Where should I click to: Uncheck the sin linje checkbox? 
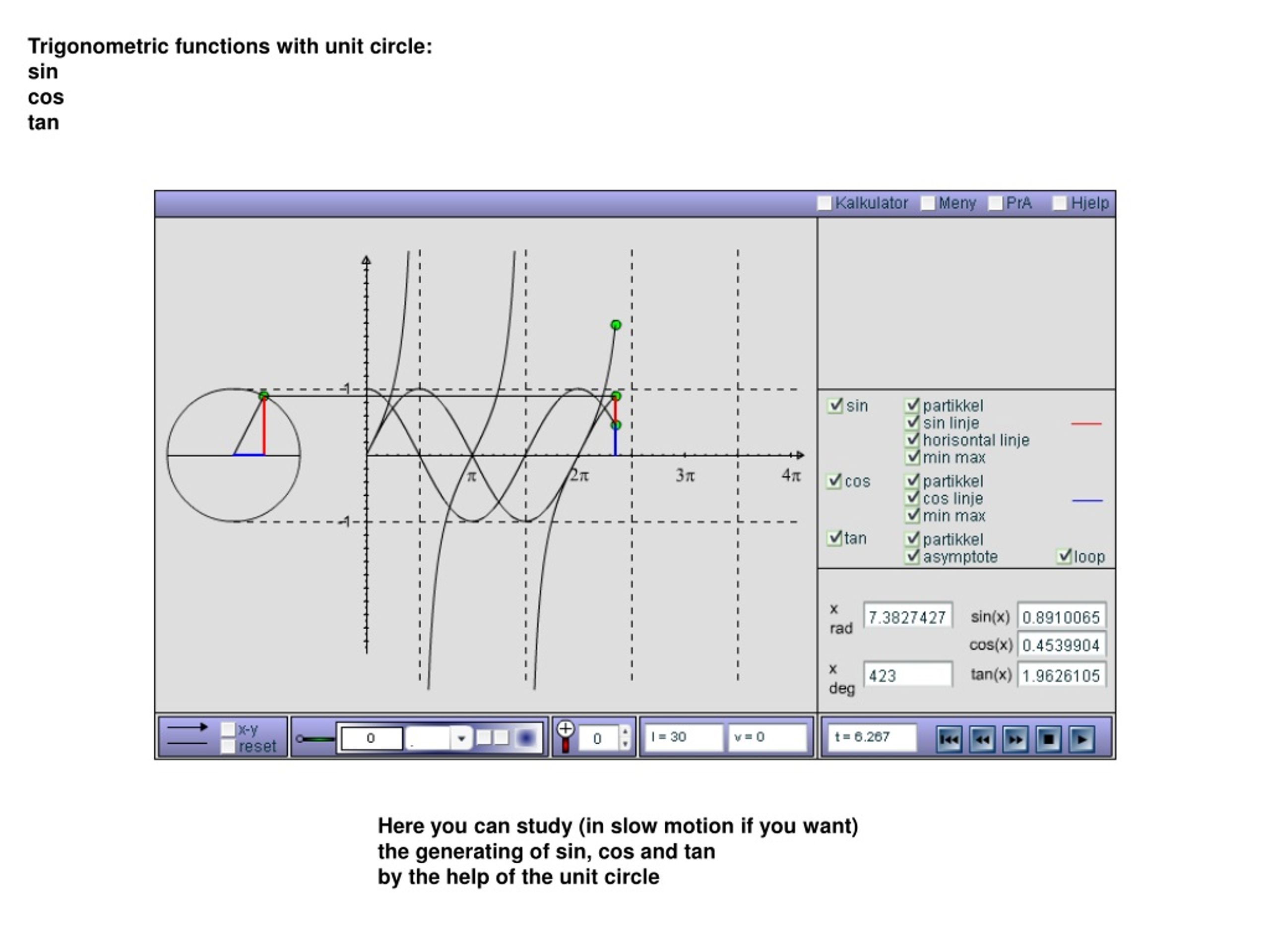912,423
